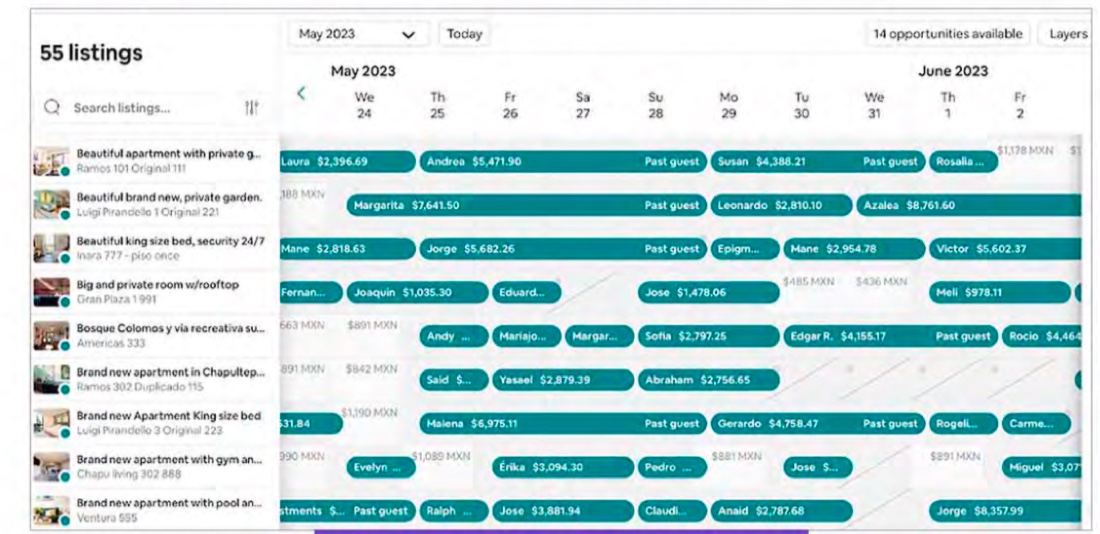Open thumbnail for Ventura 555 listing
This screenshot has height=534, width=1100.
click(52, 511)
